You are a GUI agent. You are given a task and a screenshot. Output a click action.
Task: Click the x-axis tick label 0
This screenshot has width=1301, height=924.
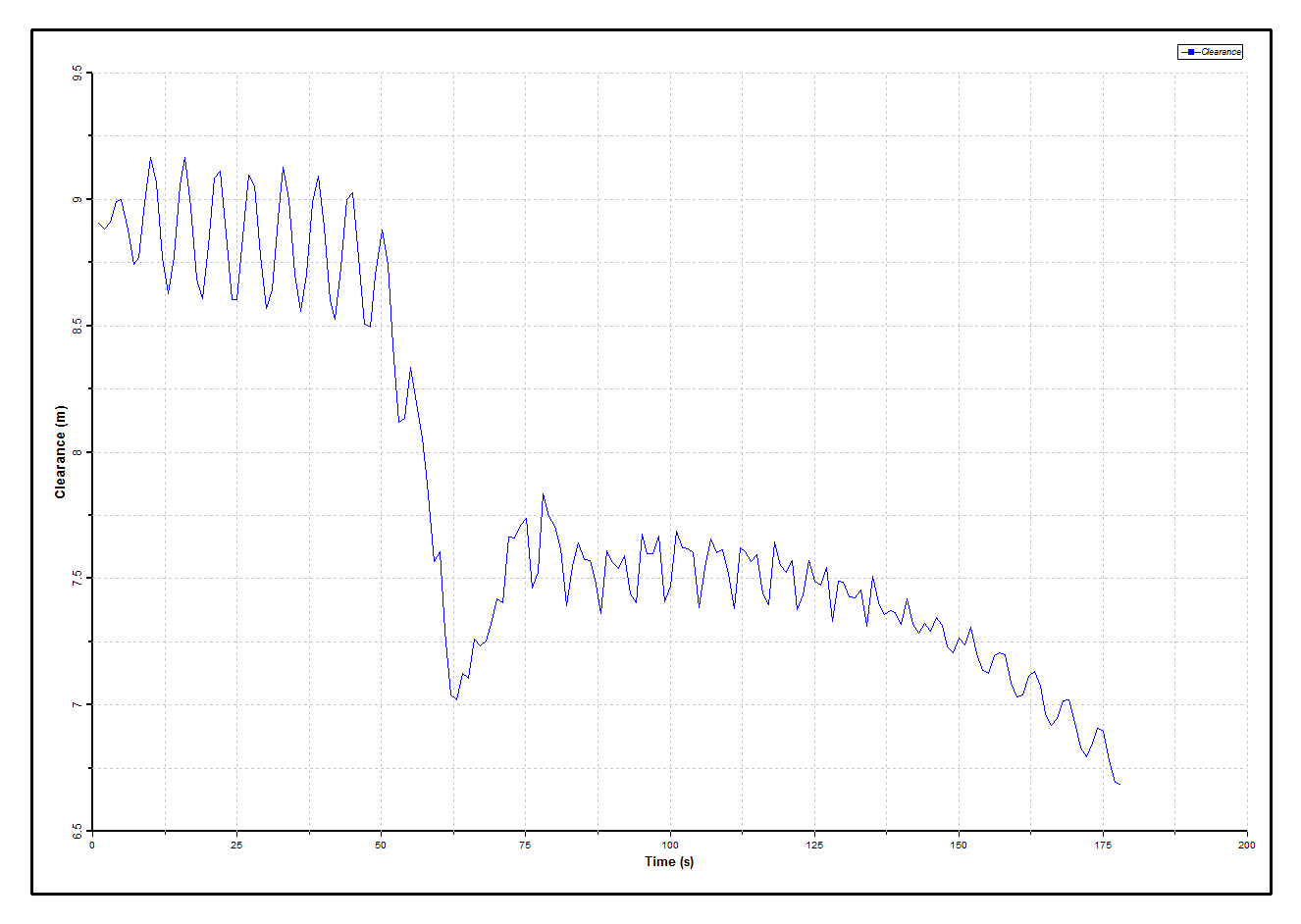coord(92,845)
